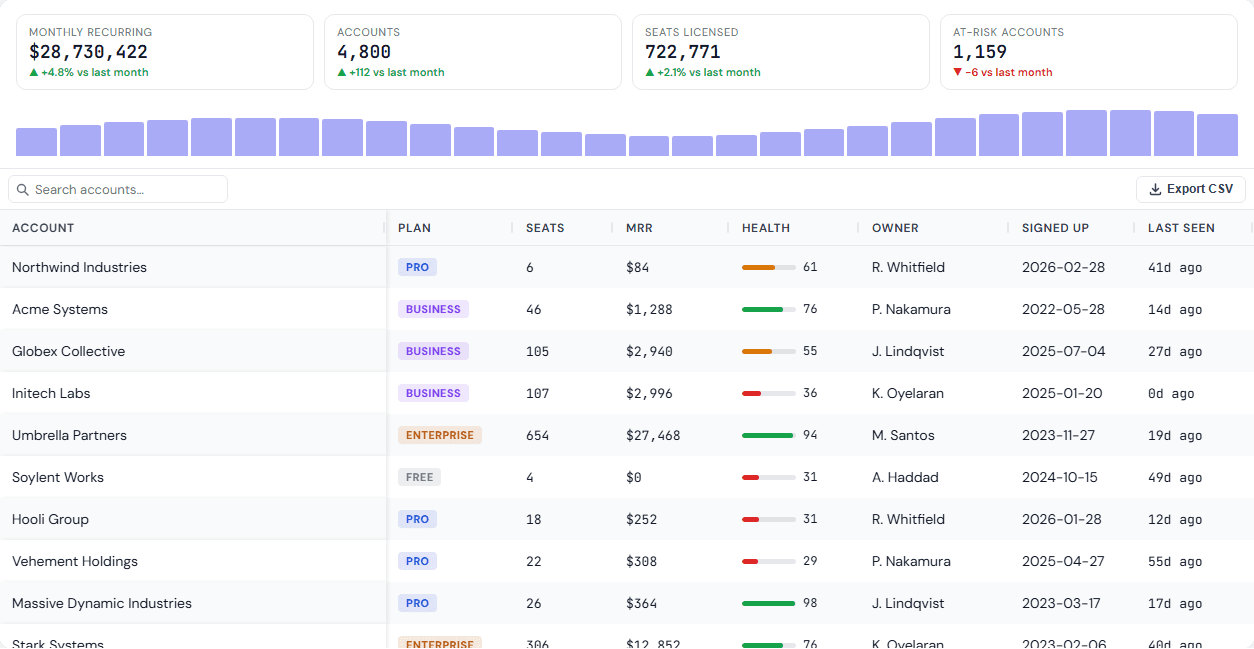
Task: Select the Massive Dynamic Industries account
Action: coord(102,603)
